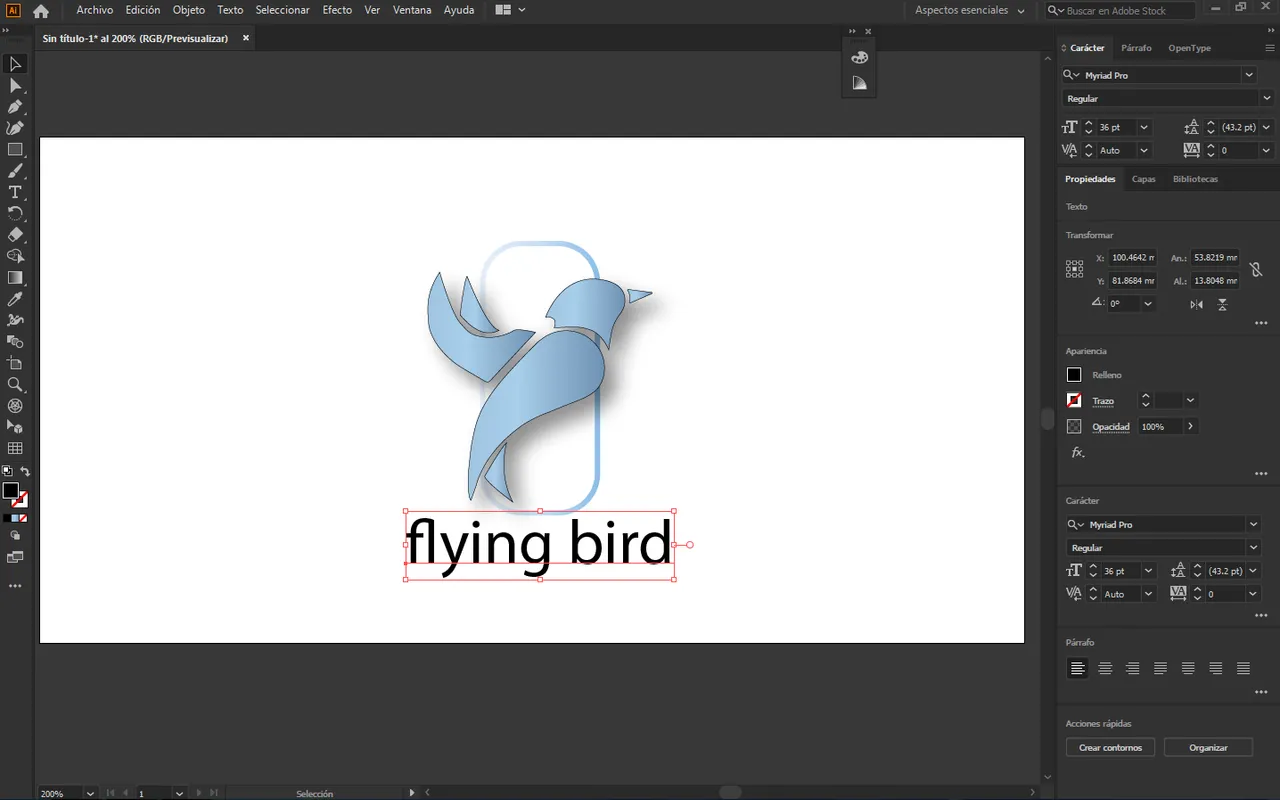Open the fx effects menu
This screenshot has height=800, width=1280.
pos(1078,453)
